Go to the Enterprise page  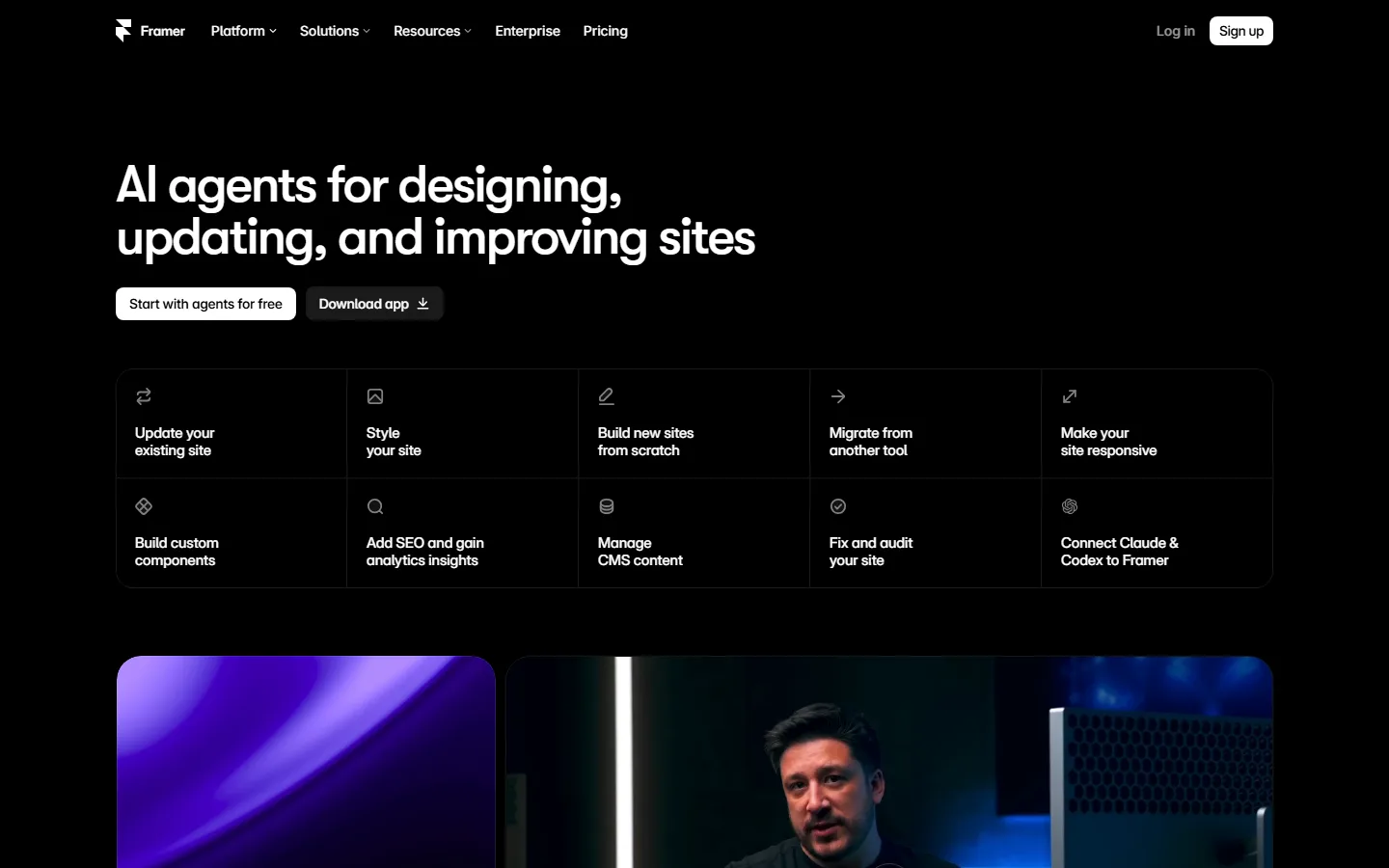pyautogui.click(x=528, y=31)
